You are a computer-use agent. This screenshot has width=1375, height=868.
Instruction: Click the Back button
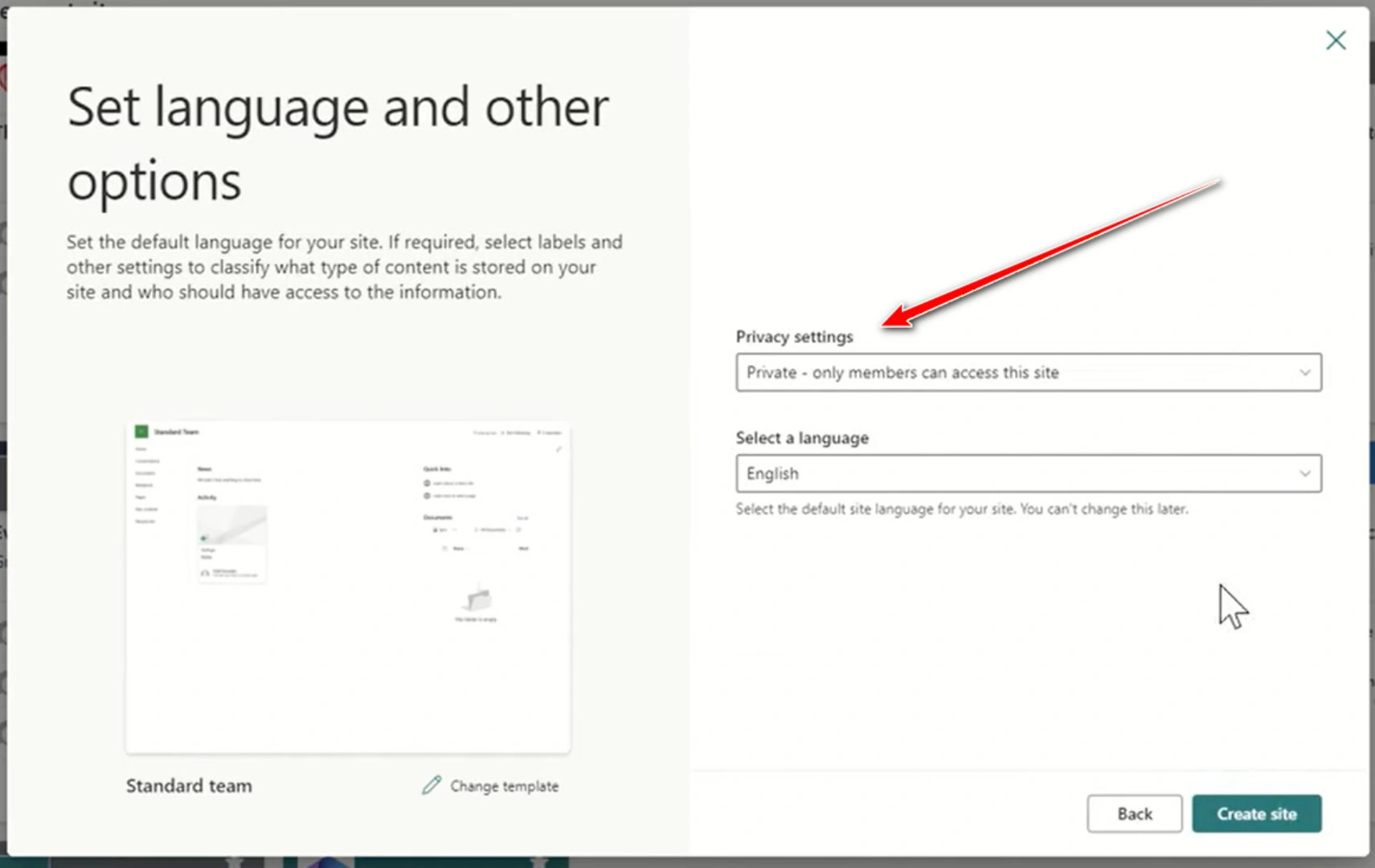click(x=1134, y=814)
